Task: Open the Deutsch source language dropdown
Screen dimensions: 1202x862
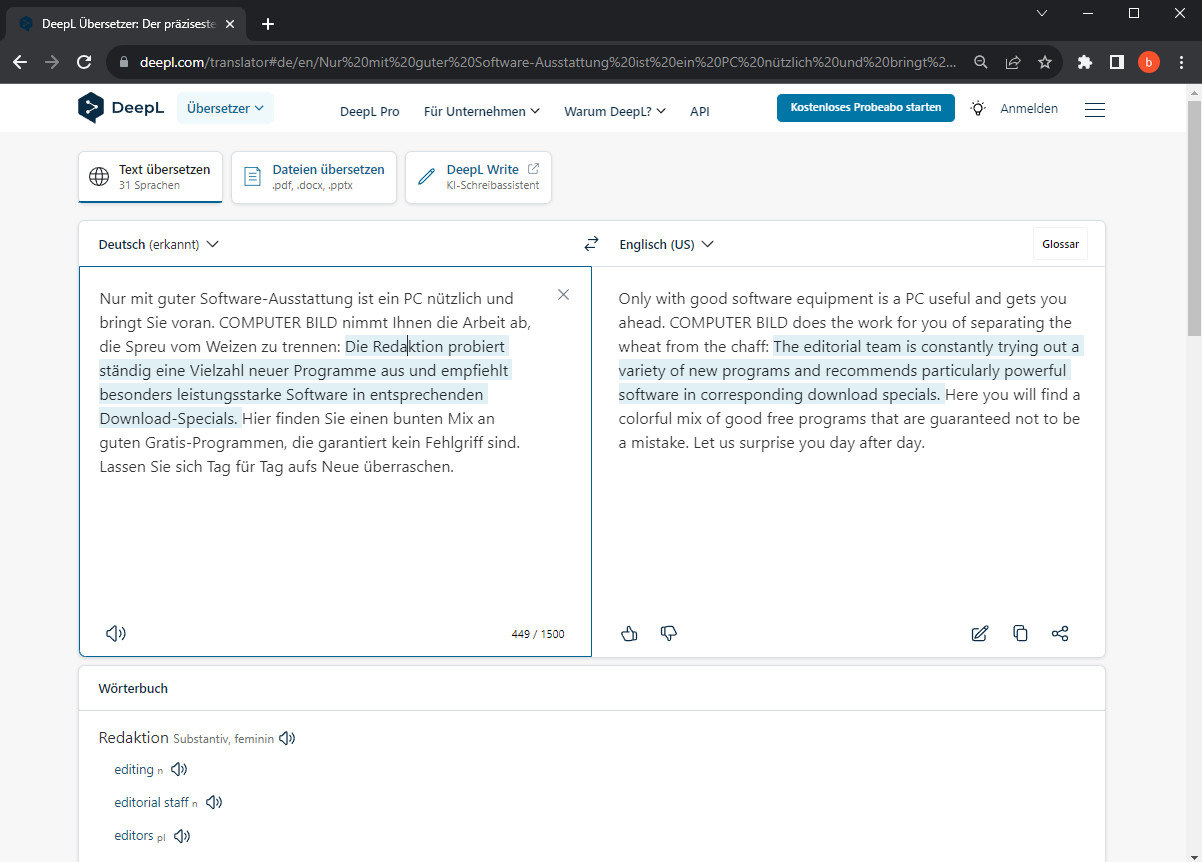Action: click(158, 244)
